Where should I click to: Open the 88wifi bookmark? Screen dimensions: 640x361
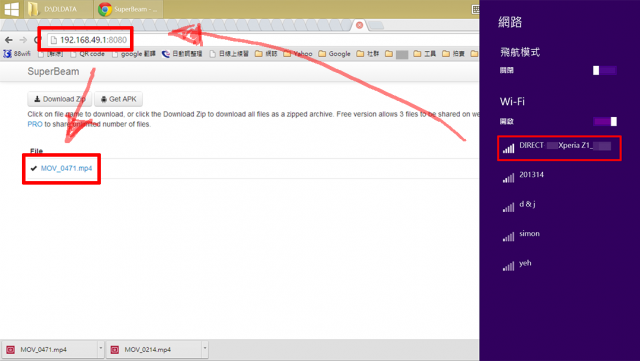pos(17,54)
